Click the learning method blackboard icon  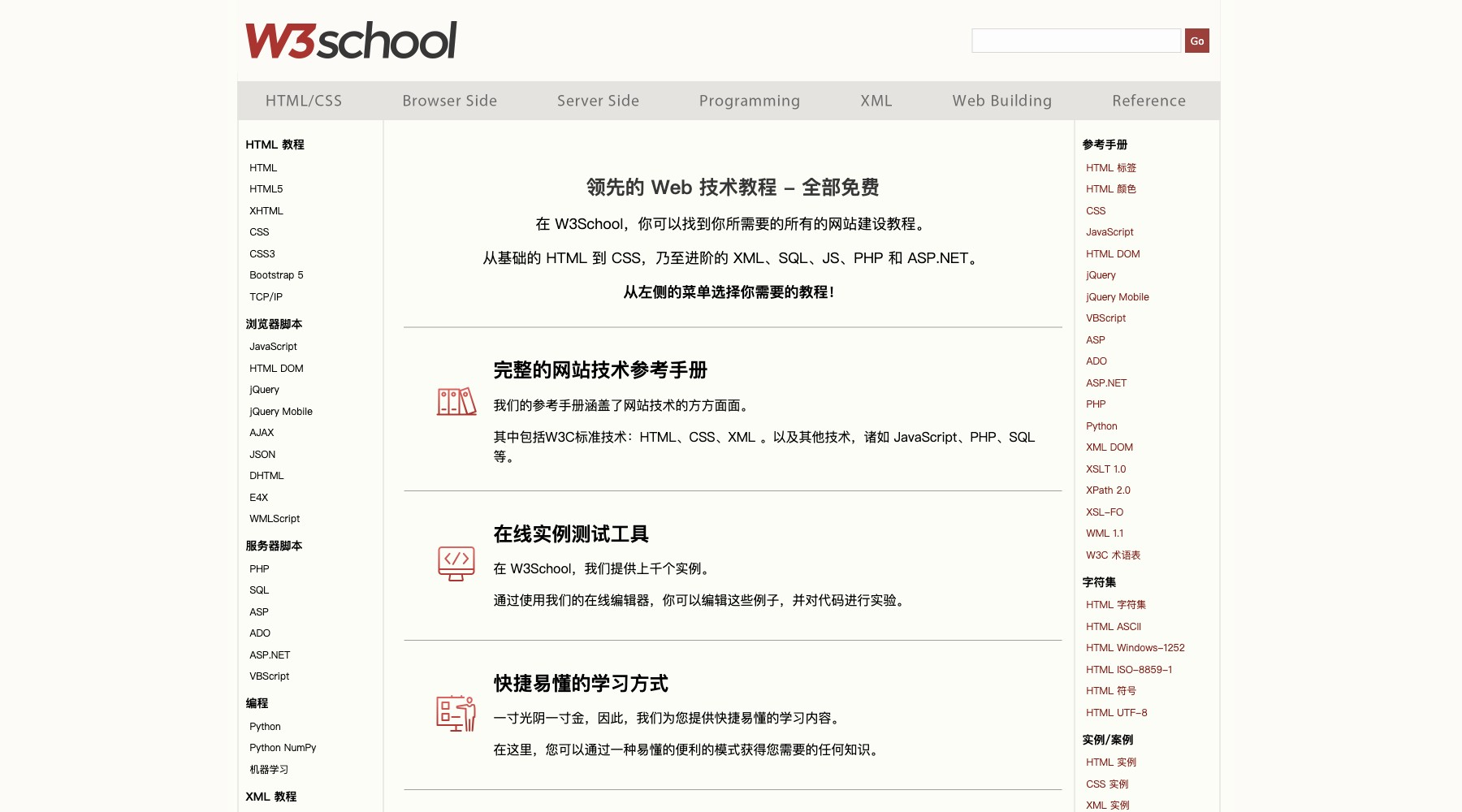pos(456,714)
